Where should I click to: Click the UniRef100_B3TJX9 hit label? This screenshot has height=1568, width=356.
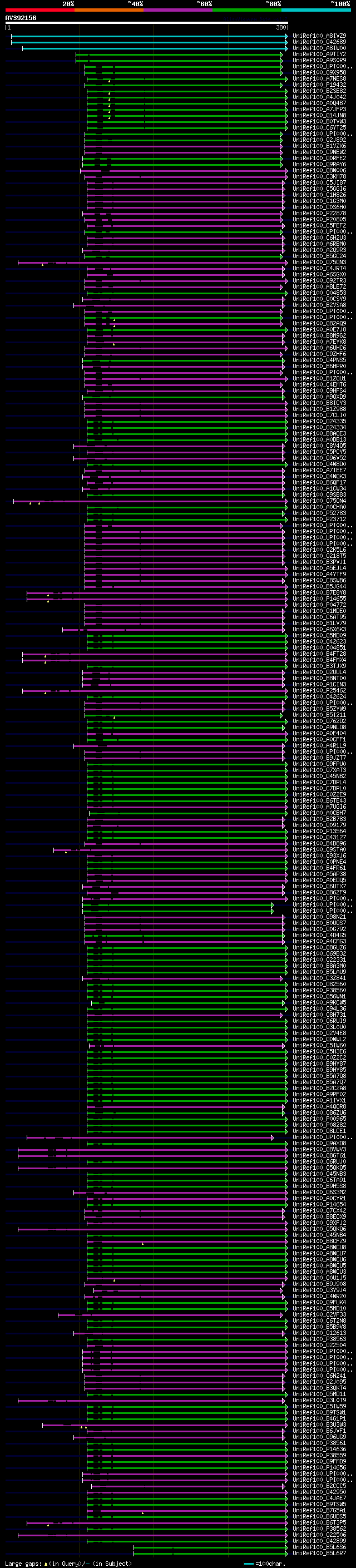319,666
